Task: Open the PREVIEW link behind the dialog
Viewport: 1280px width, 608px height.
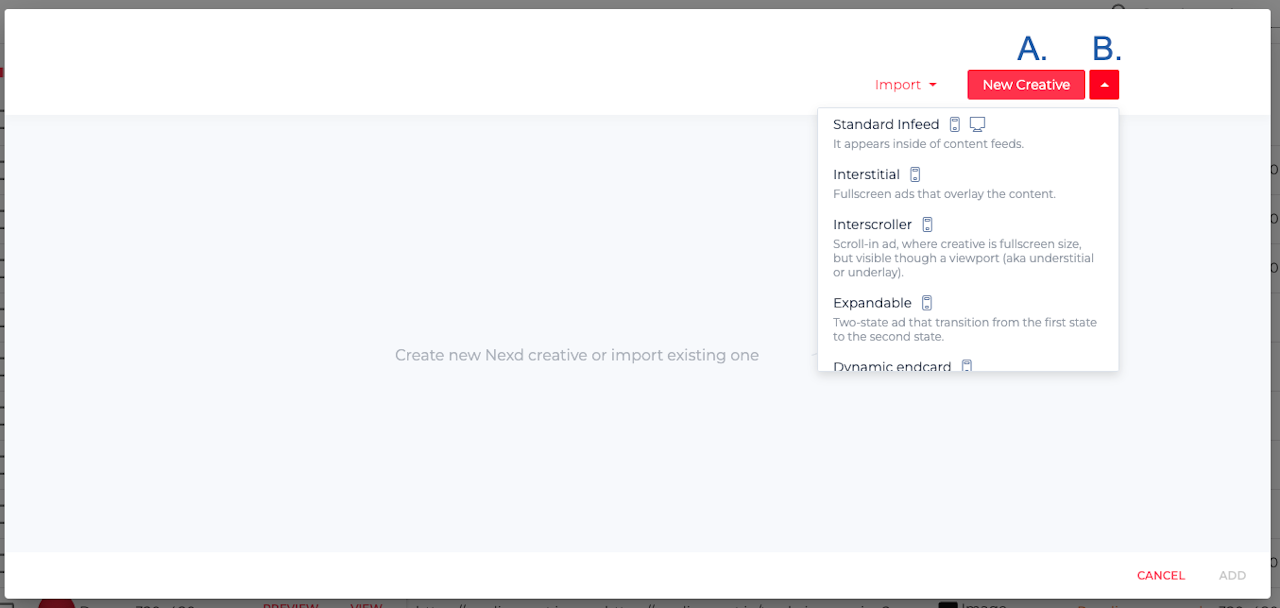Action: (x=290, y=604)
